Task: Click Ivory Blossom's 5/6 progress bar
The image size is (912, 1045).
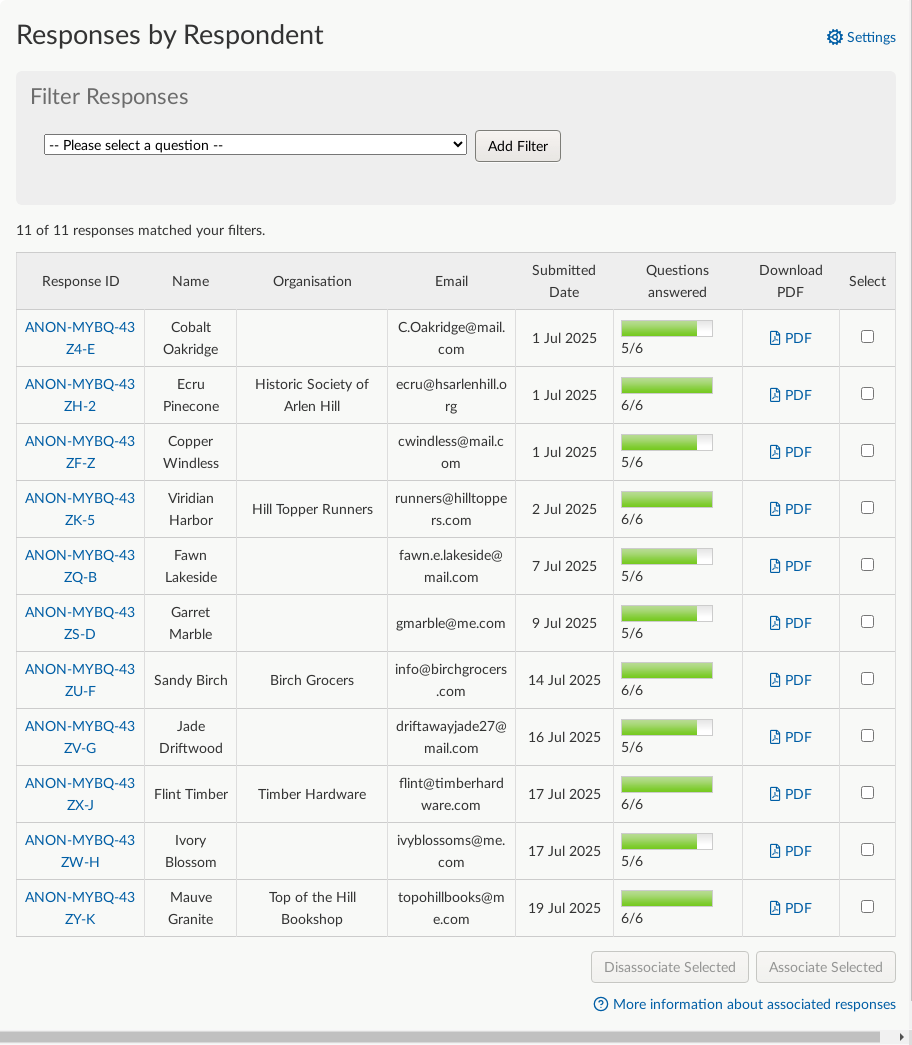Action: pyautogui.click(x=667, y=842)
